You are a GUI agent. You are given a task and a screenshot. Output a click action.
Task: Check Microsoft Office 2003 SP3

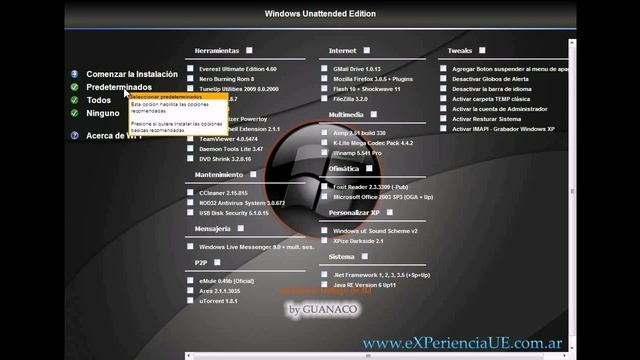click(x=324, y=196)
